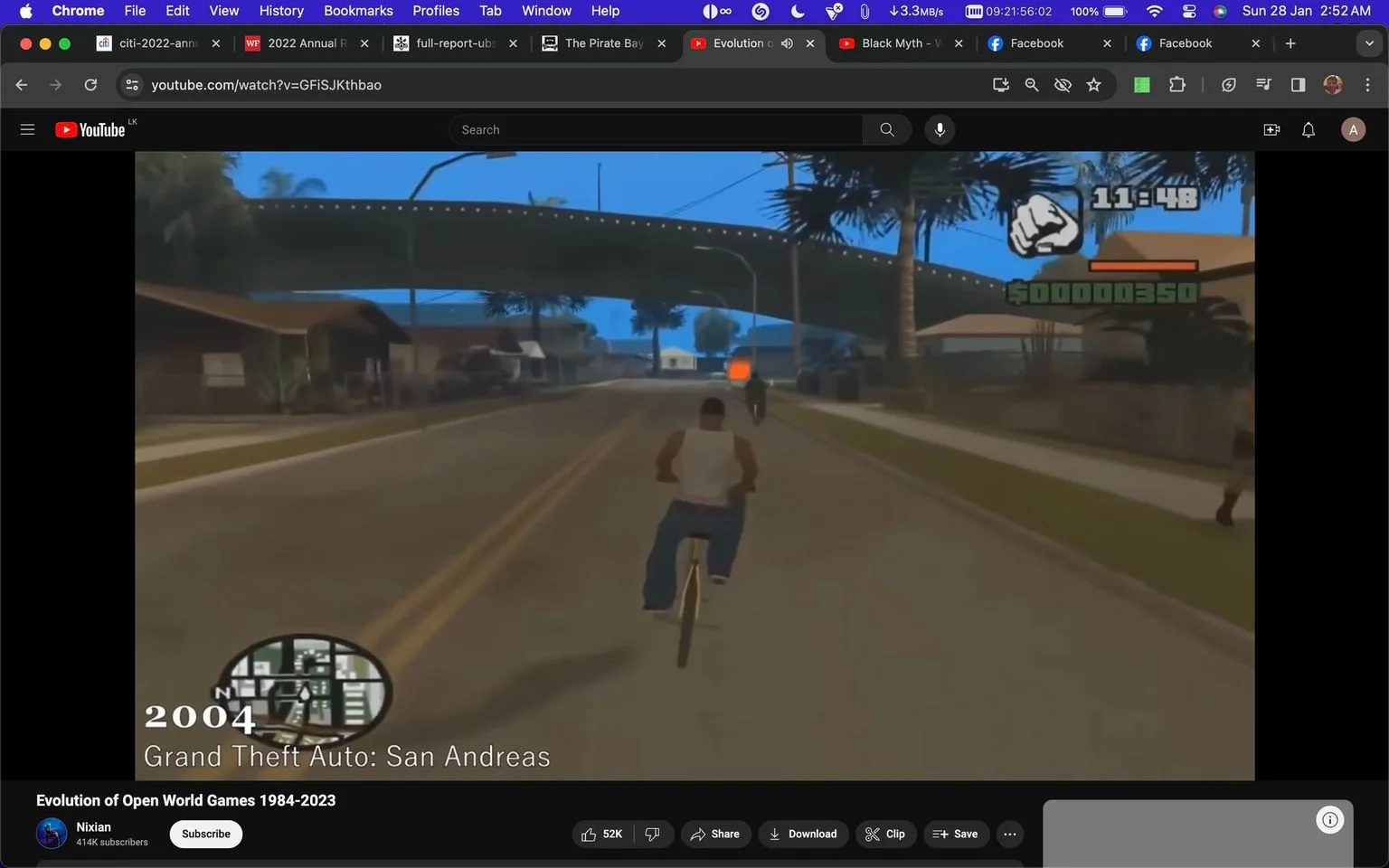The width and height of the screenshot is (1389, 868).
Task: Click the search magnifier button
Action: pos(886,129)
